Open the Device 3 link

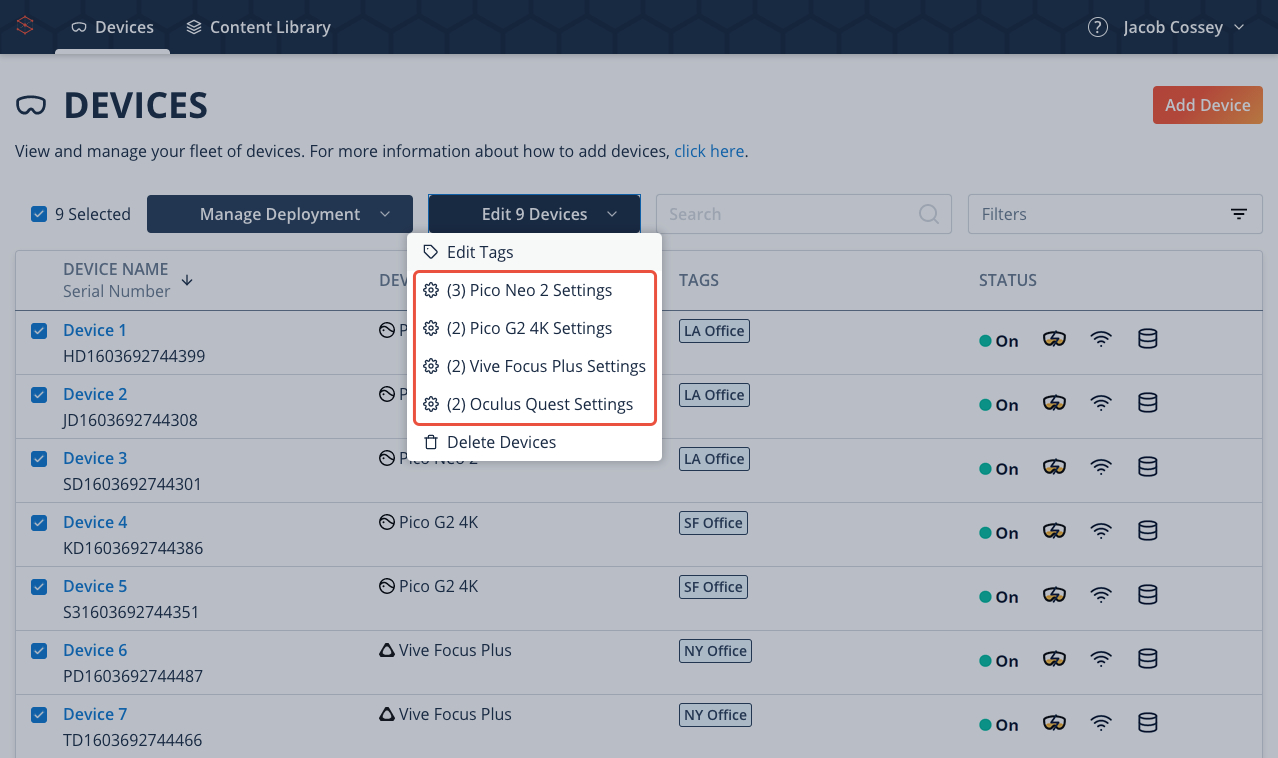coord(95,458)
